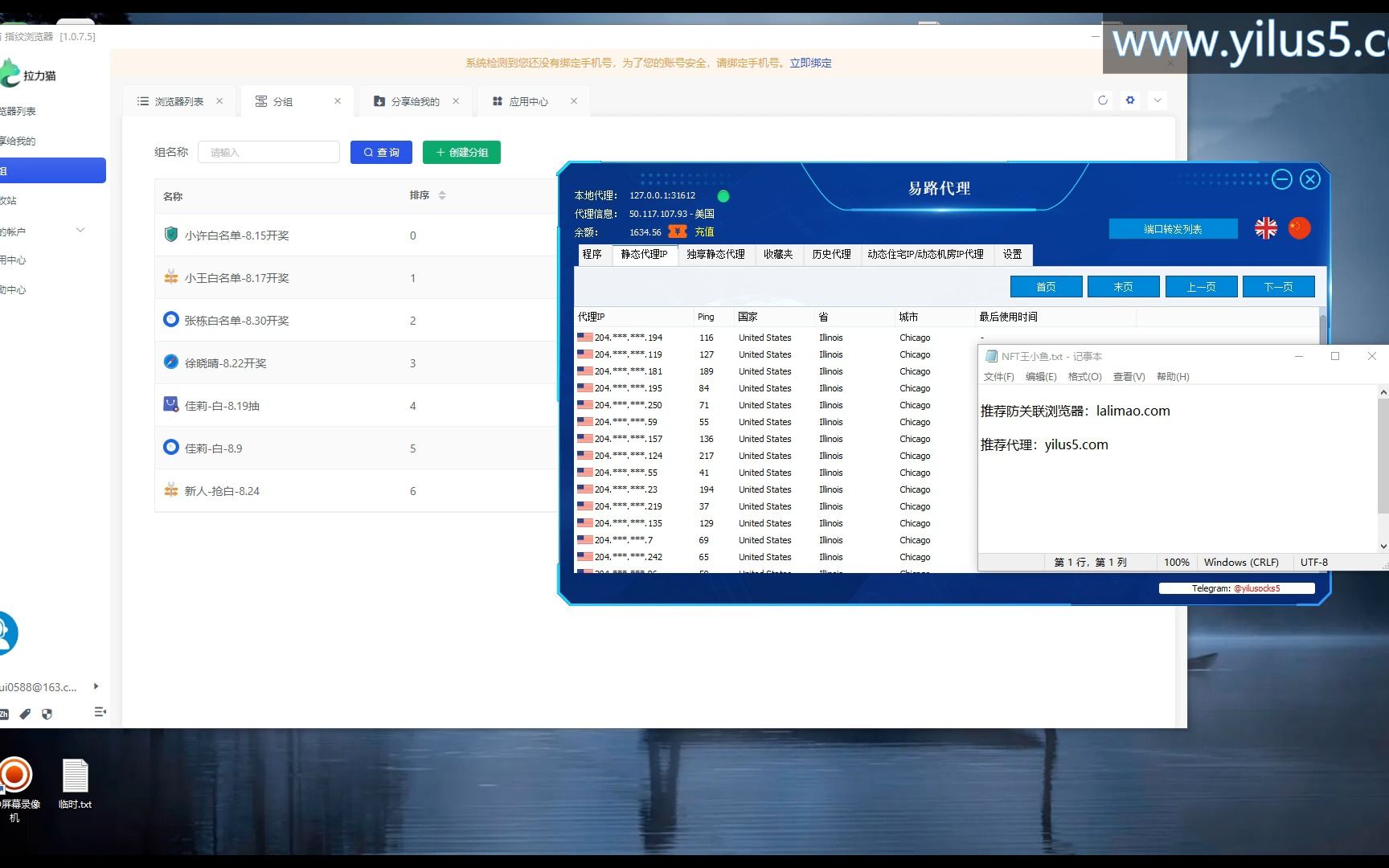Click the shield icon of 小许白名单-8.15开奖
This screenshot has width=1389, height=868.
click(x=170, y=234)
